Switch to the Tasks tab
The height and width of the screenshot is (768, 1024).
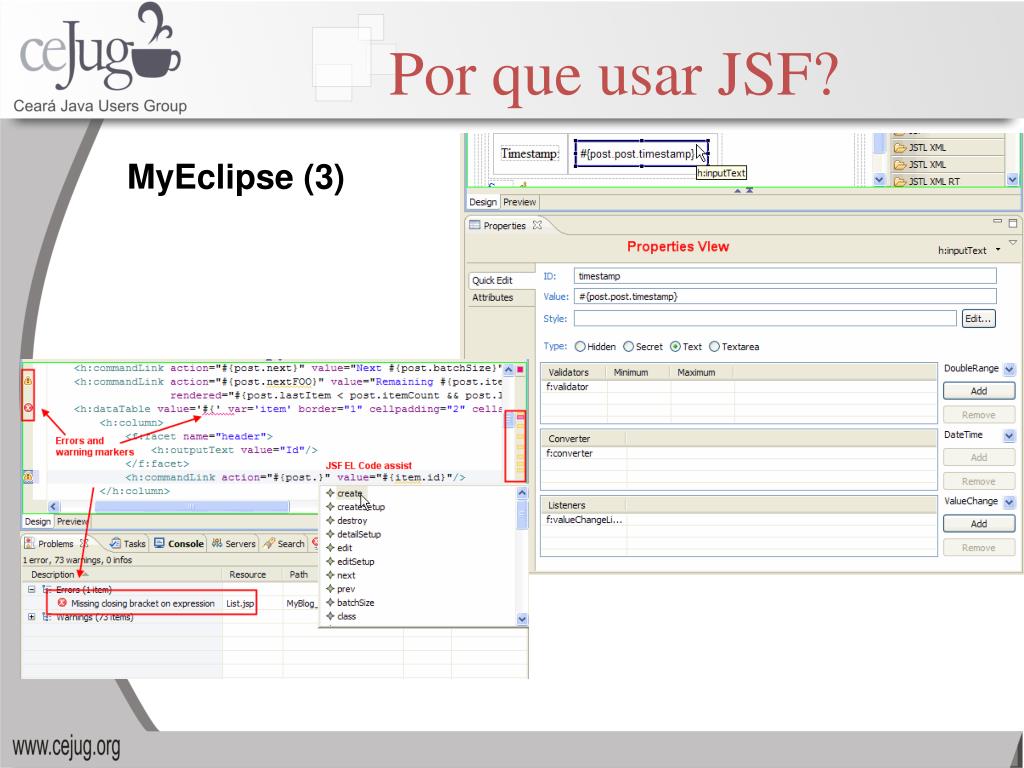point(128,543)
